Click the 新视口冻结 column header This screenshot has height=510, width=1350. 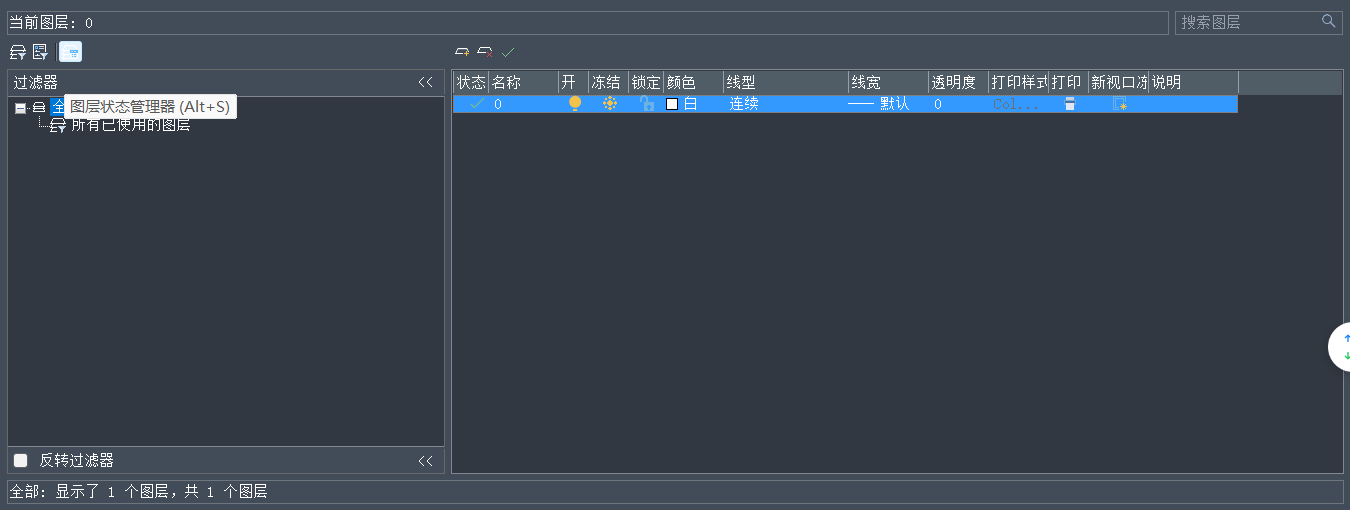(1119, 82)
